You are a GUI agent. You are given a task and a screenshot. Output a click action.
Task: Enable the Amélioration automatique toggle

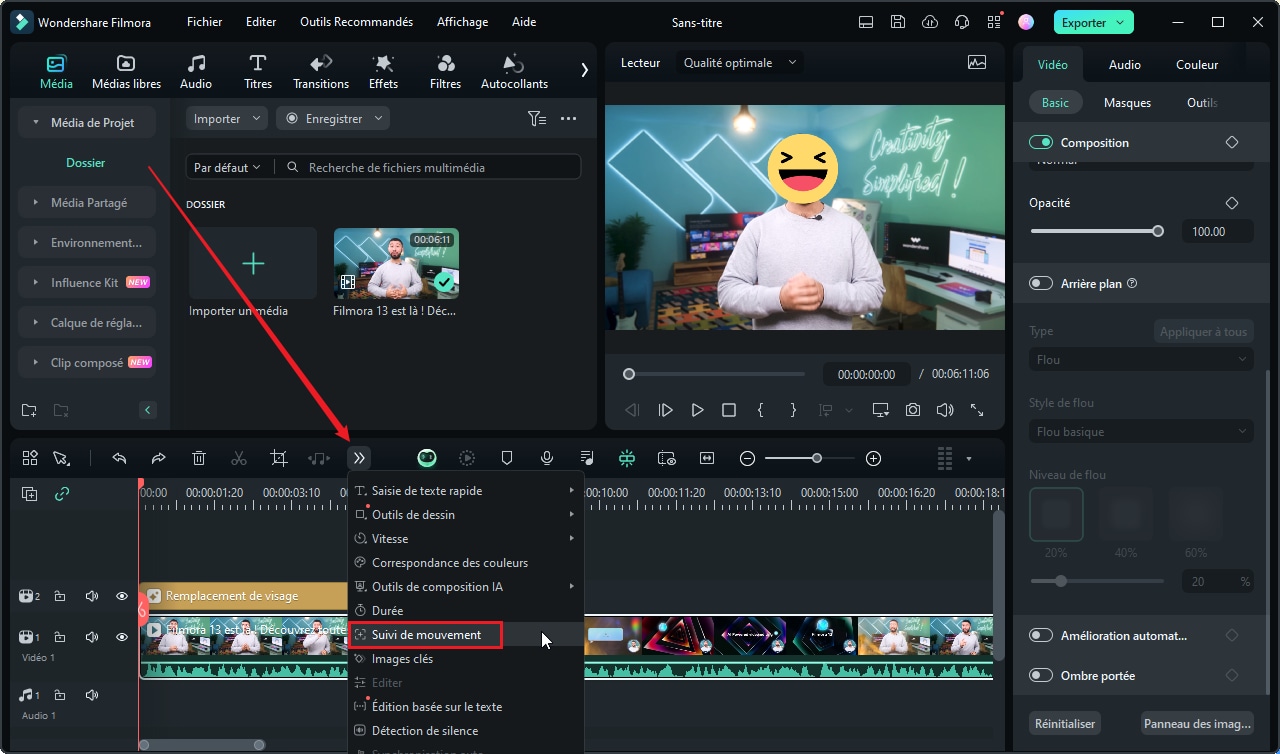click(1041, 636)
